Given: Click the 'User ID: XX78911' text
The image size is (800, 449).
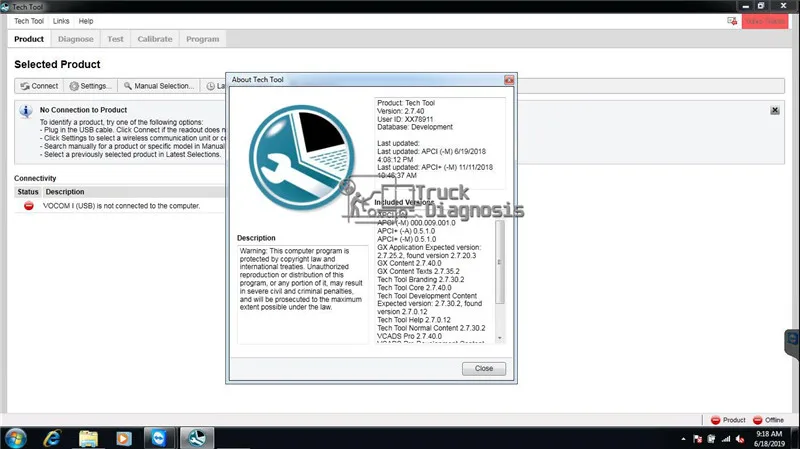Looking at the screenshot, I should 405,119.
